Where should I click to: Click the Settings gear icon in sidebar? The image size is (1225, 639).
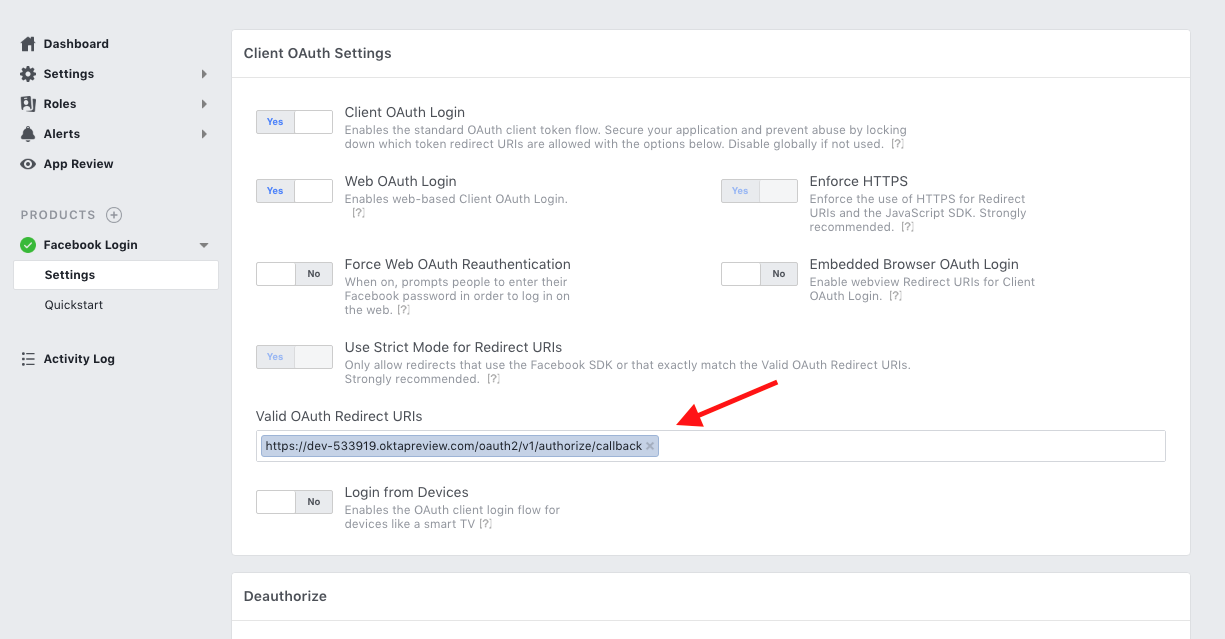[28, 74]
